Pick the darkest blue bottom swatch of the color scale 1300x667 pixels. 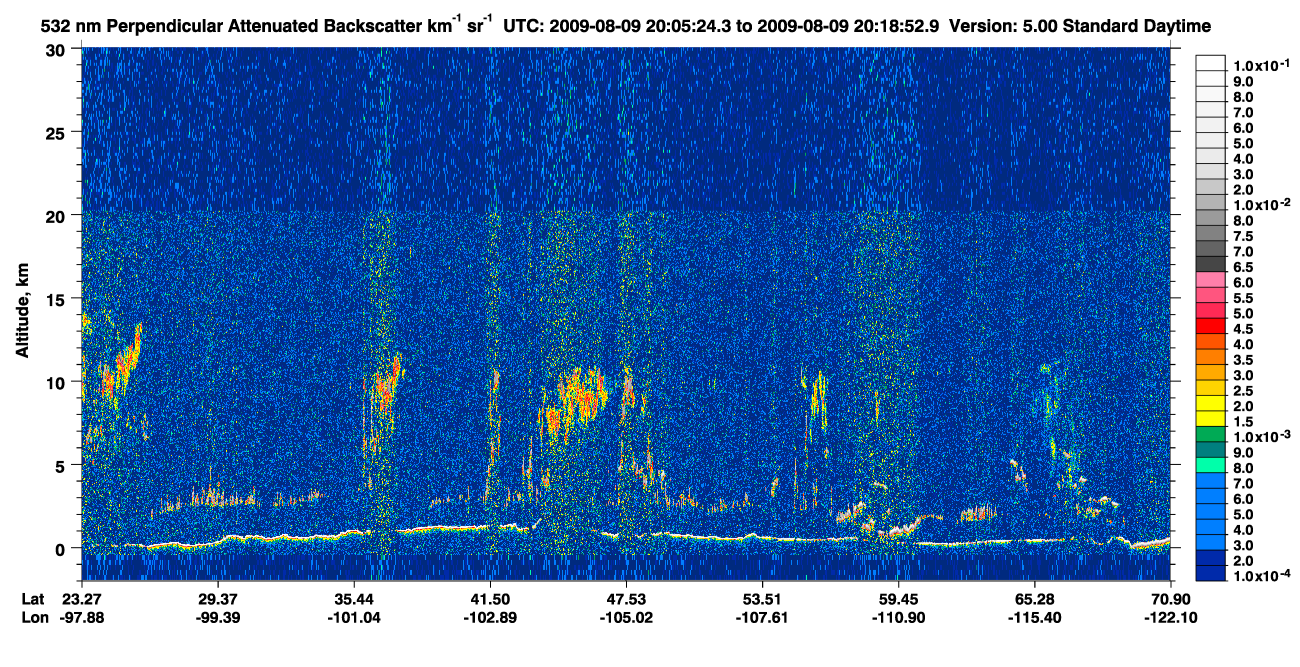point(1210,573)
